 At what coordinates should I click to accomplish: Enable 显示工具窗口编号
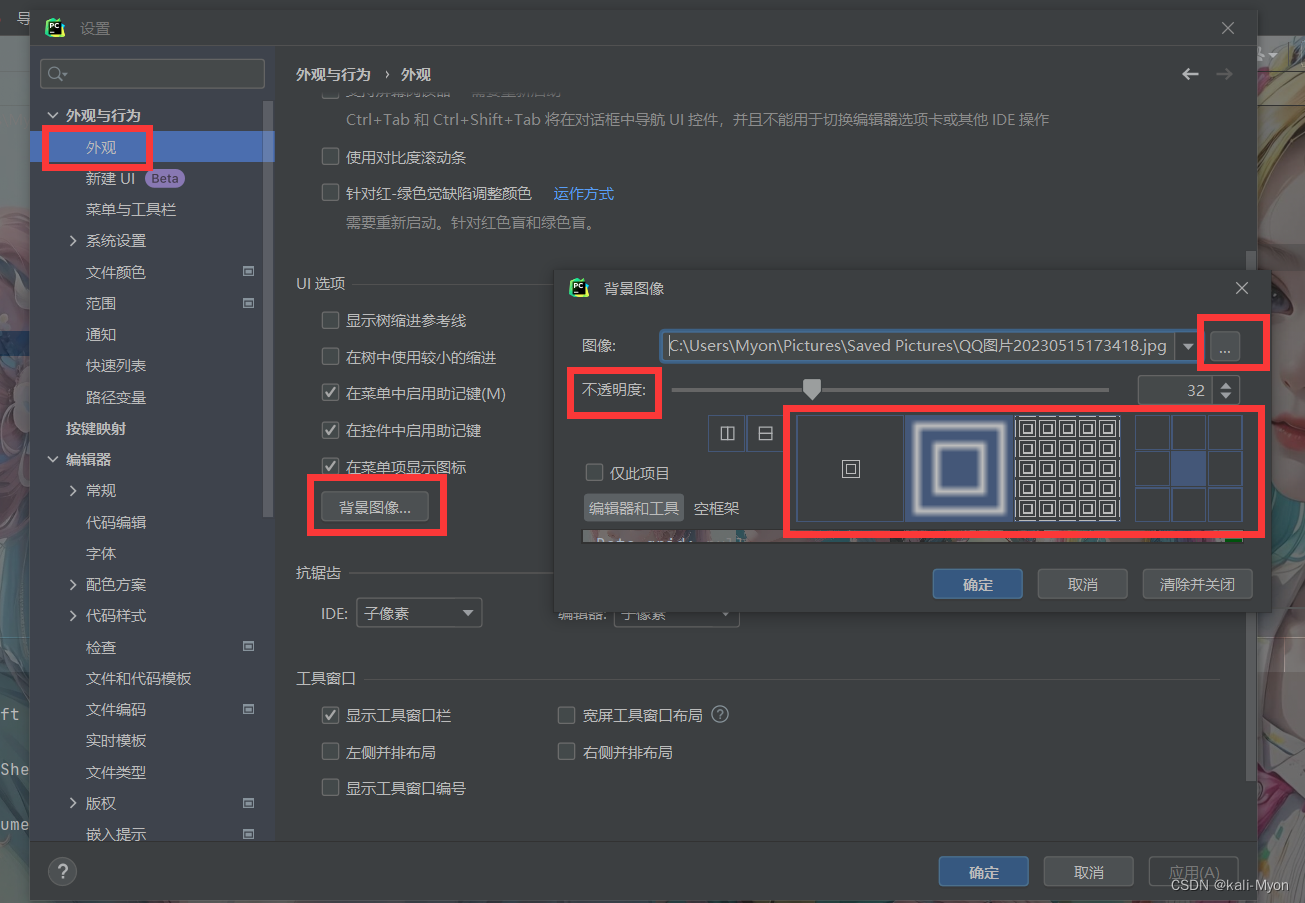point(330,788)
